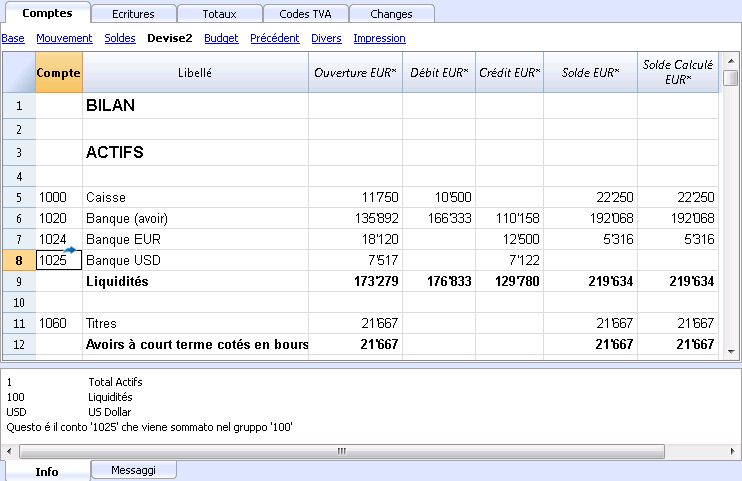The image size is (742, 481).
Task: Click the Solde Calculé EUR* column header
Action: click(678, 72)
